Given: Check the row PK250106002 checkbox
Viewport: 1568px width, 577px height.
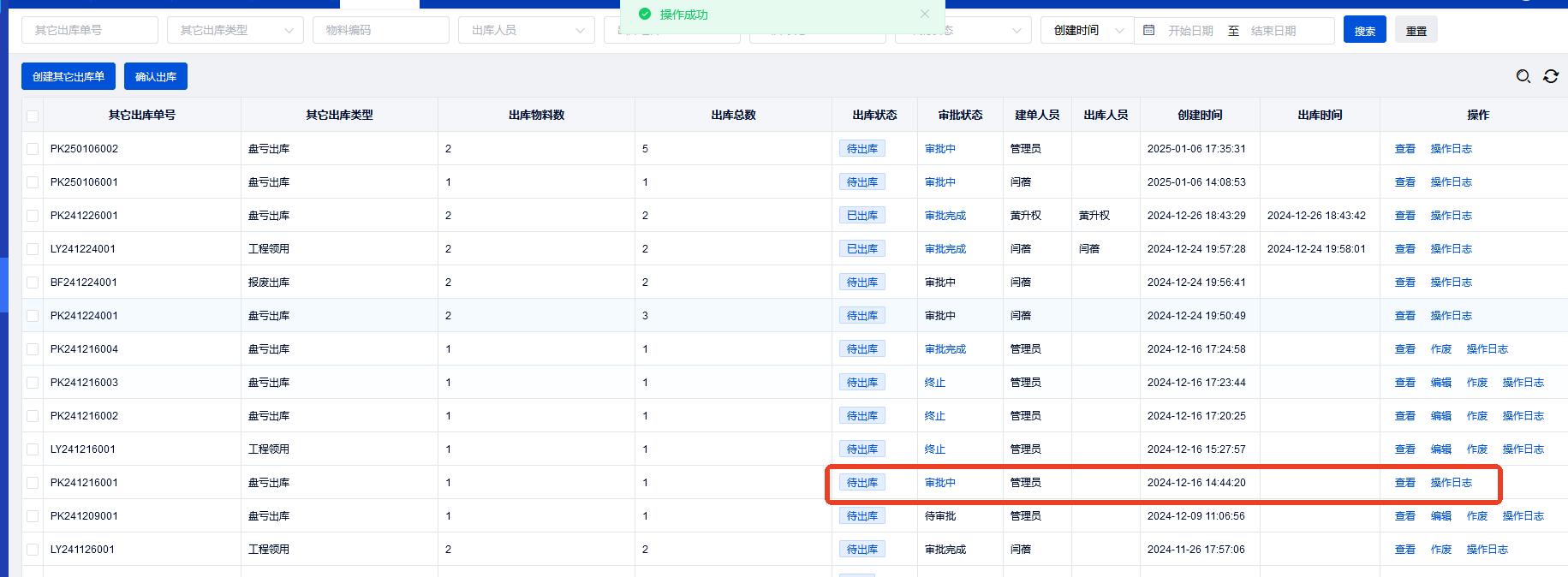Looking at the screenshot, I should pos(33,149).
